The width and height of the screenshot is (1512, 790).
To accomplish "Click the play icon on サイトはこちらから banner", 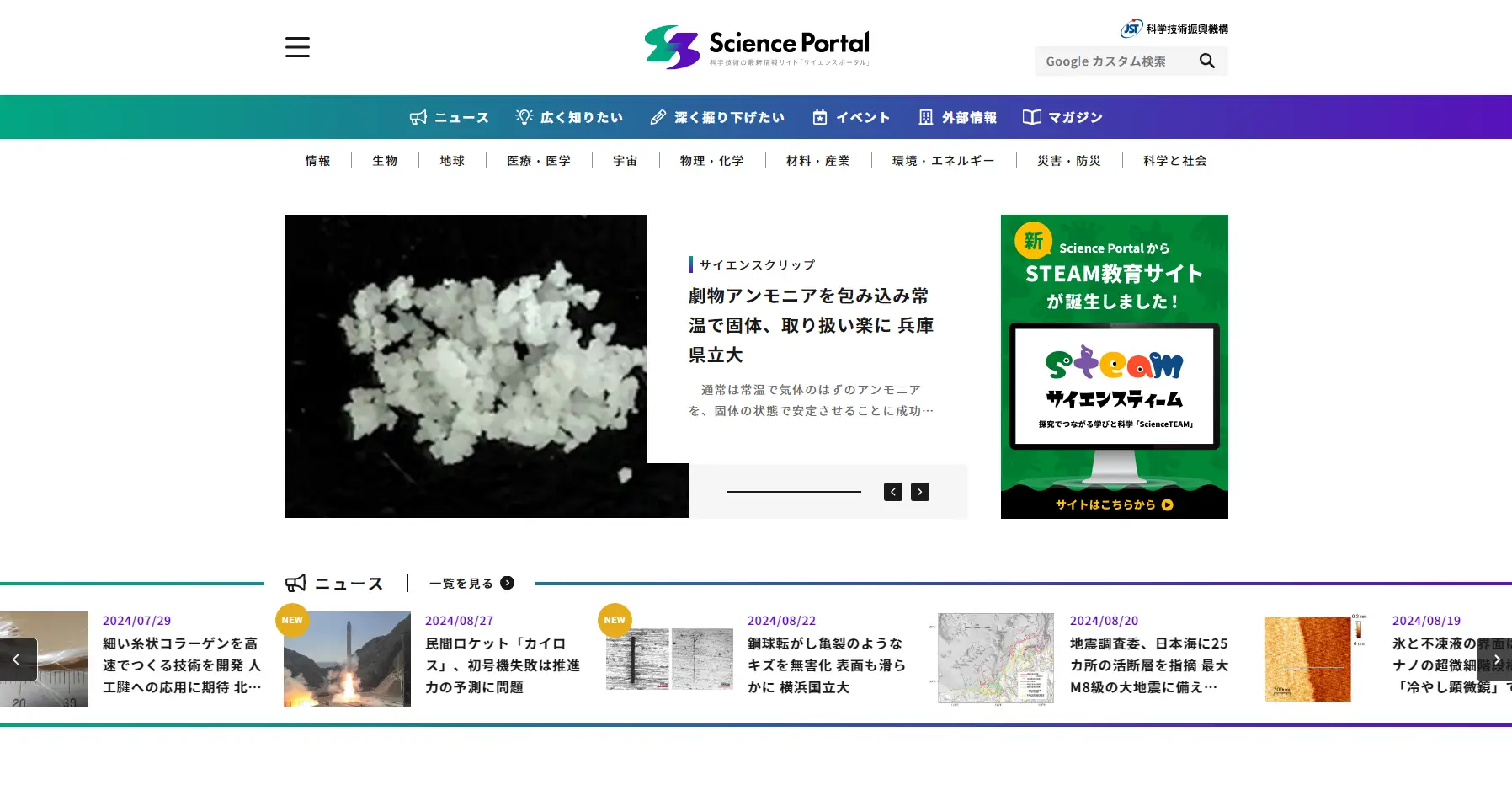I will click(1166, 505).
